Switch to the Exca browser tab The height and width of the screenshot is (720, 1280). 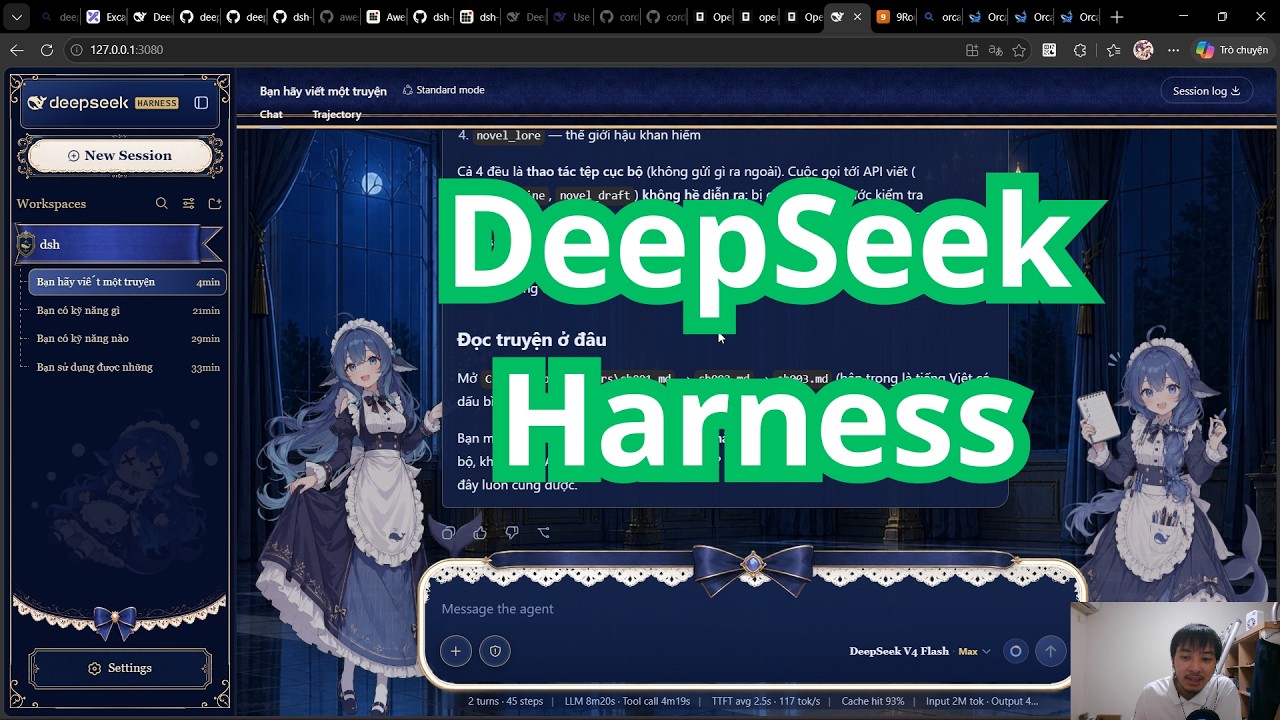click(x=106, y=17)
